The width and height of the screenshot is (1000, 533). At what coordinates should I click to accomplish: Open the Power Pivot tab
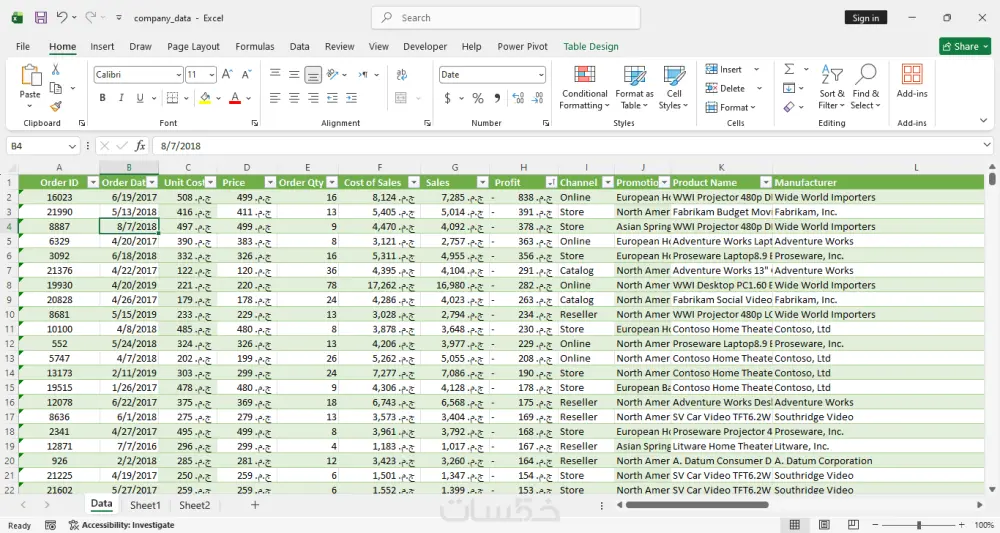[522, 47]
